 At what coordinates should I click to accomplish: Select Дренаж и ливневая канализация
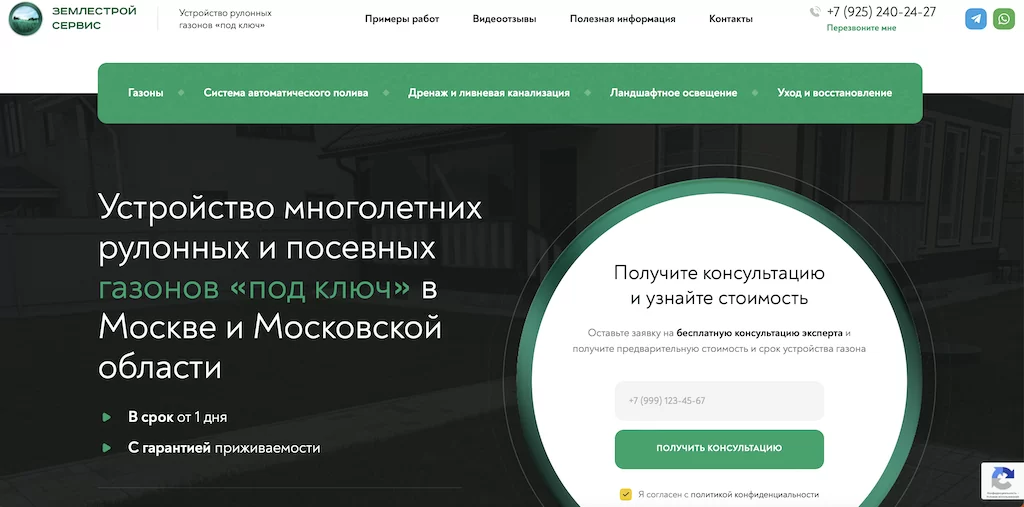point(488,93)
